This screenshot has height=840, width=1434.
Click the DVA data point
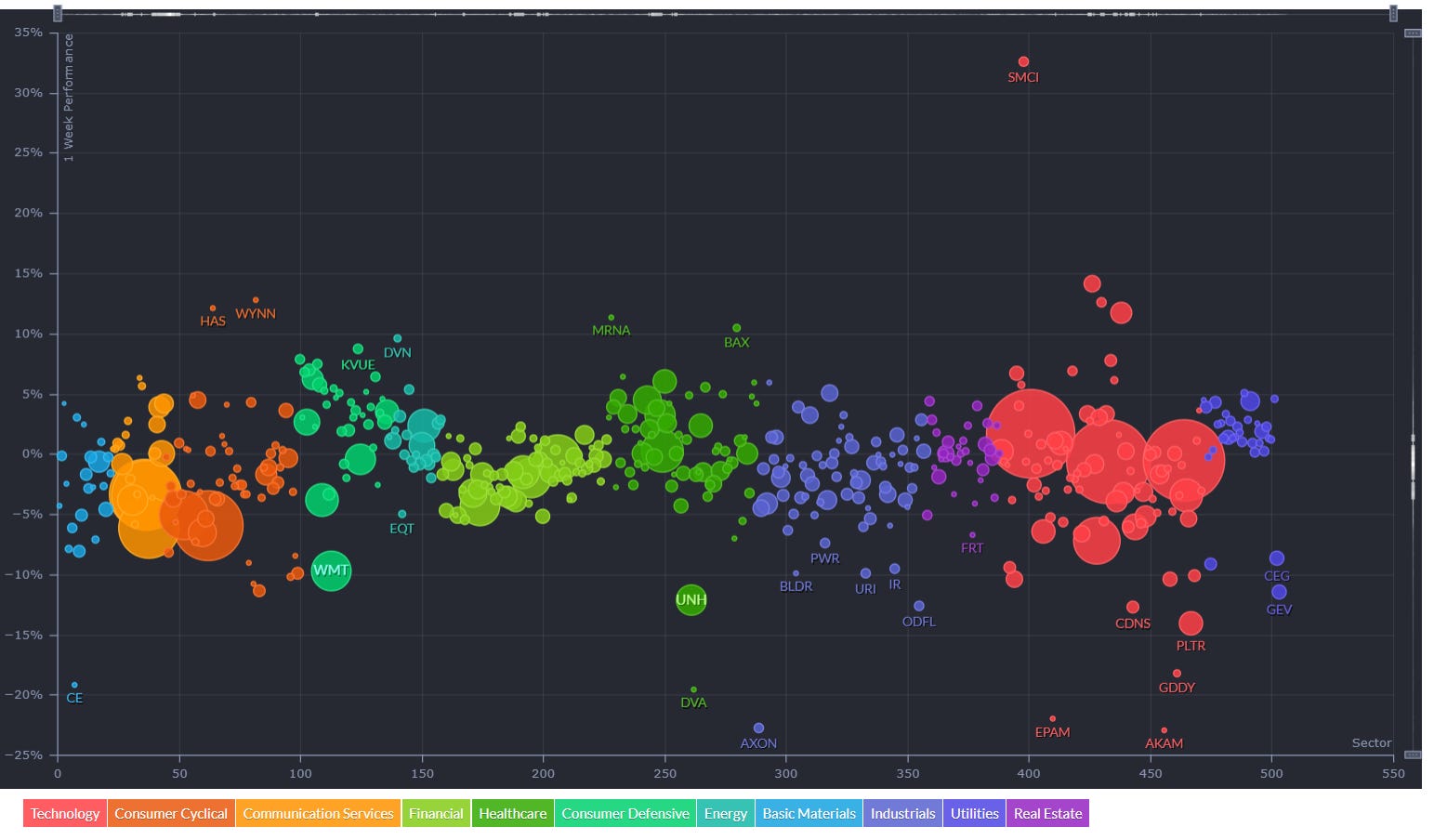point(693,689)
